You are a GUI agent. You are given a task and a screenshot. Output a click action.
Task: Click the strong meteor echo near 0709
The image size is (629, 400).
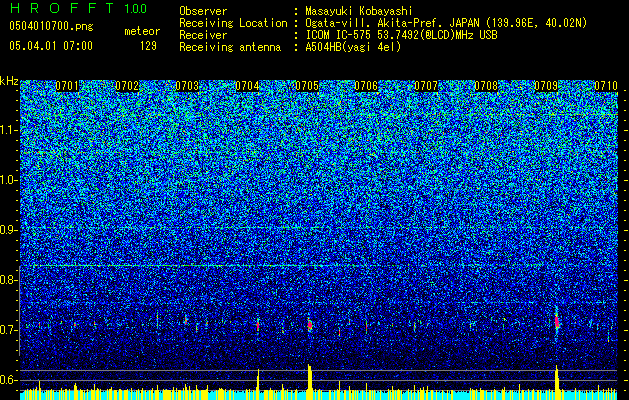[x=557, y=321]
